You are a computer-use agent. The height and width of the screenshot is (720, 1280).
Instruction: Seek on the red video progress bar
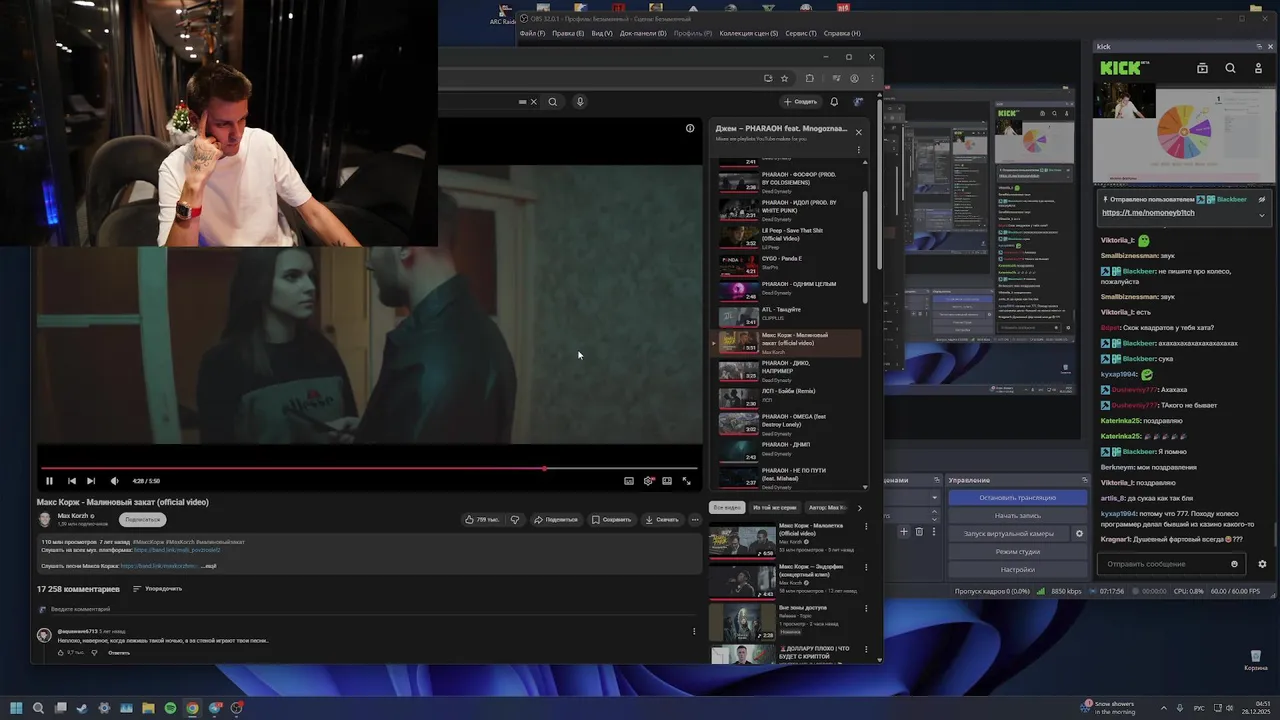(369, 468)
